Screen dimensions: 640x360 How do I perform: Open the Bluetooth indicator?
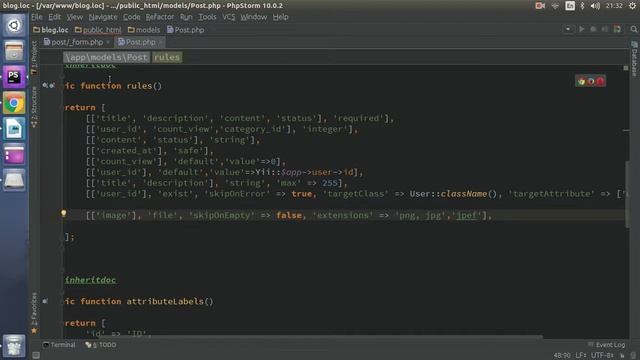pos(582,6)
